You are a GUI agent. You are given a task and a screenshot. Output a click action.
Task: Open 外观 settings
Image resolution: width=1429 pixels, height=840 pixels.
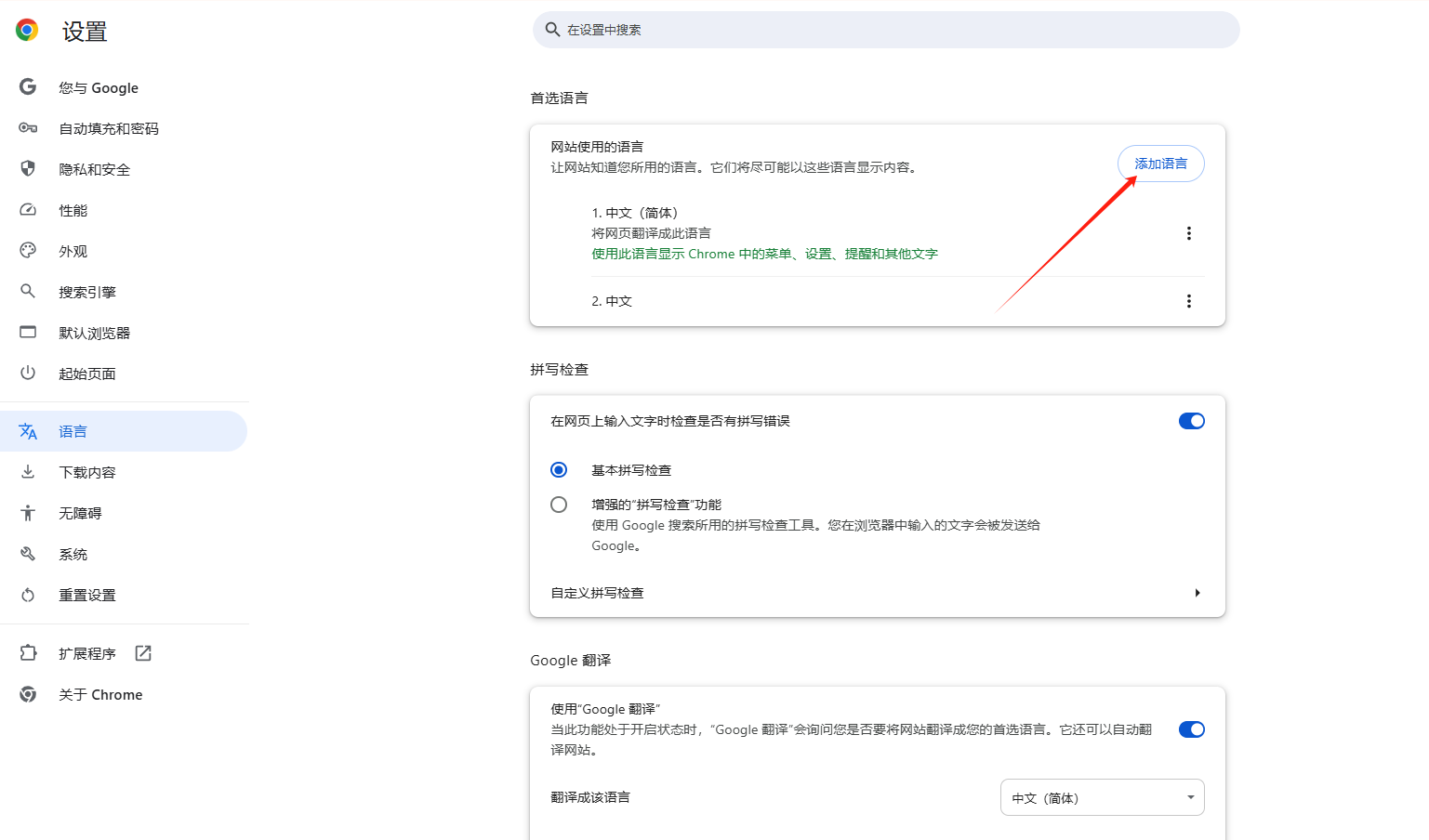pos(124,251)
